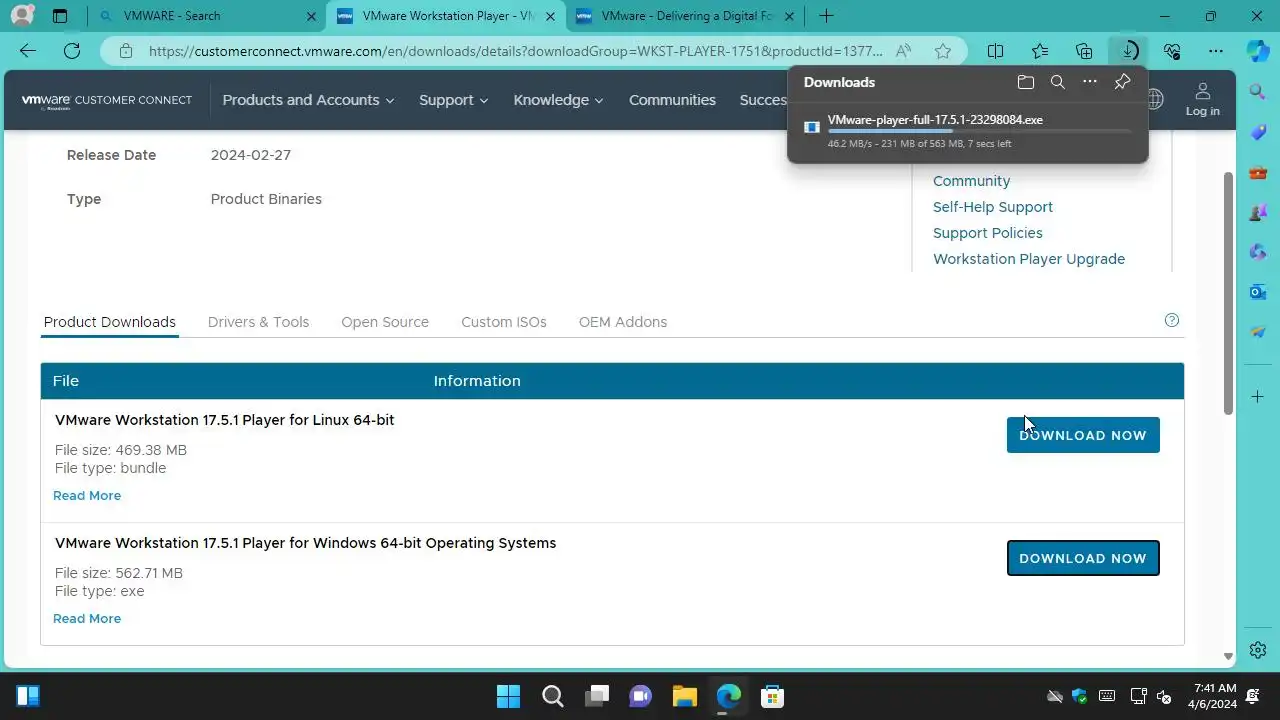This screenshot has width=1280, height=720.
Task: Open a new tab with plus
Action: (826, 16)
